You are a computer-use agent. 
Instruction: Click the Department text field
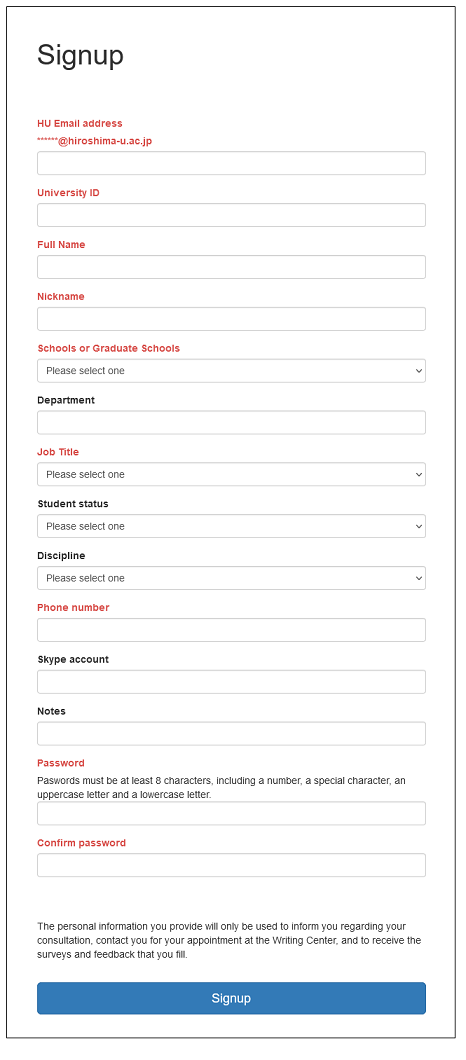coord(231,423)
